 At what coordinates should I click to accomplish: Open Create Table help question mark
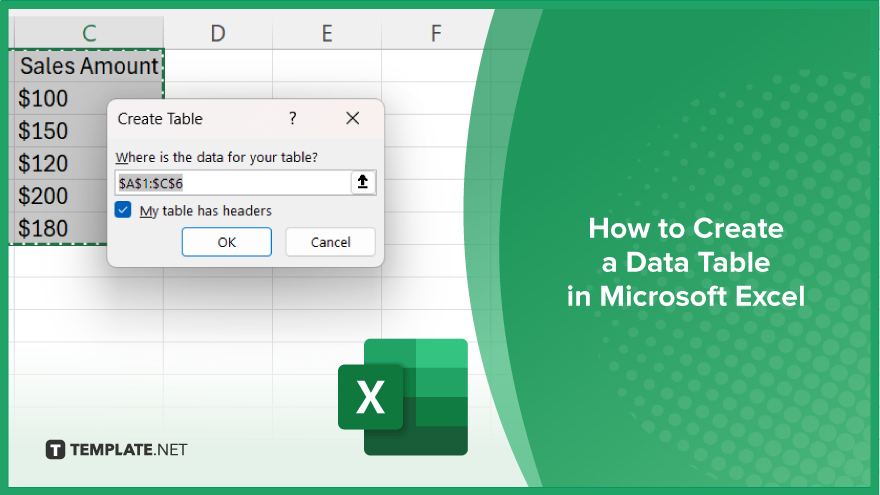292,118
